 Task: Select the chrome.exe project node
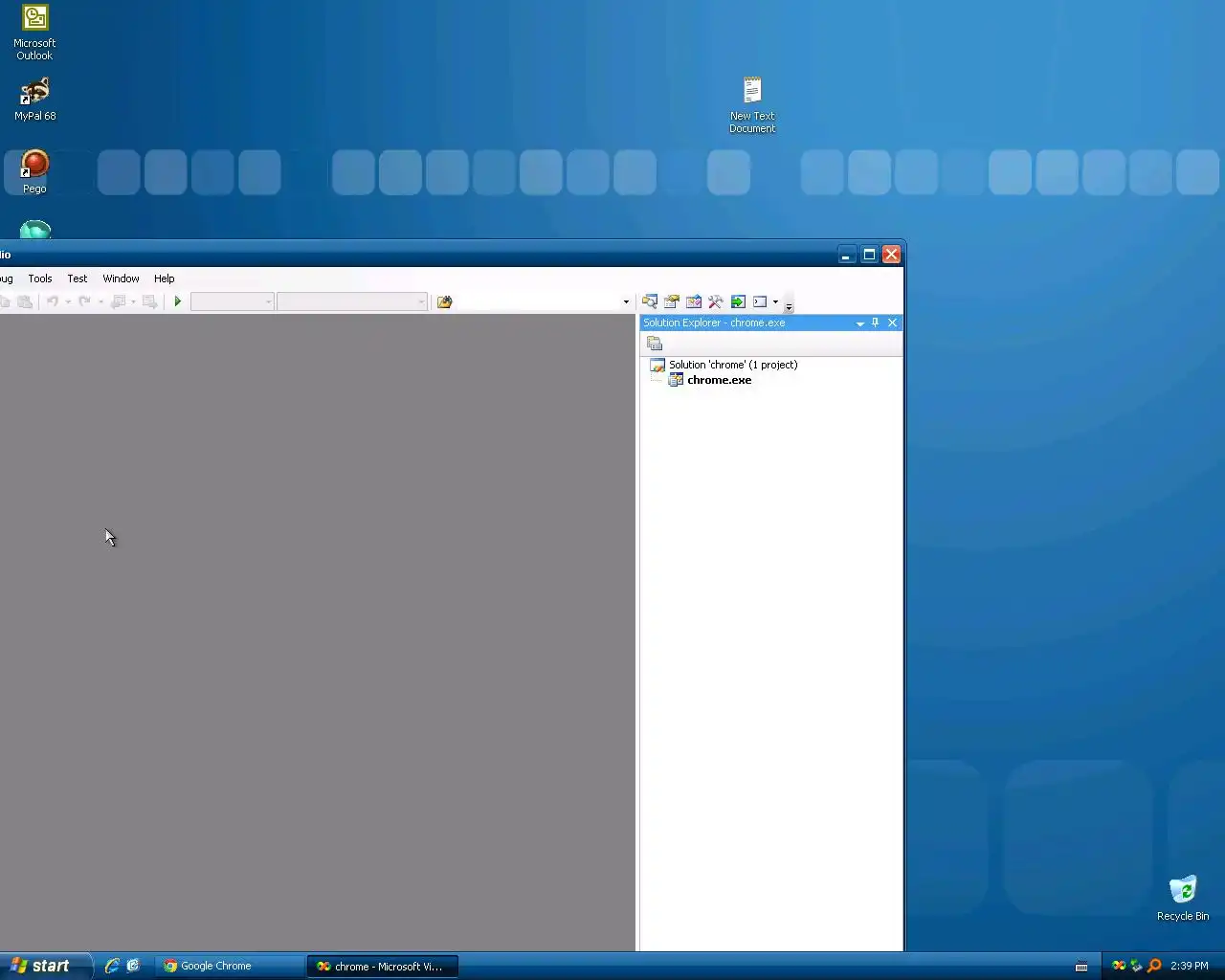[x=719, y=380]
